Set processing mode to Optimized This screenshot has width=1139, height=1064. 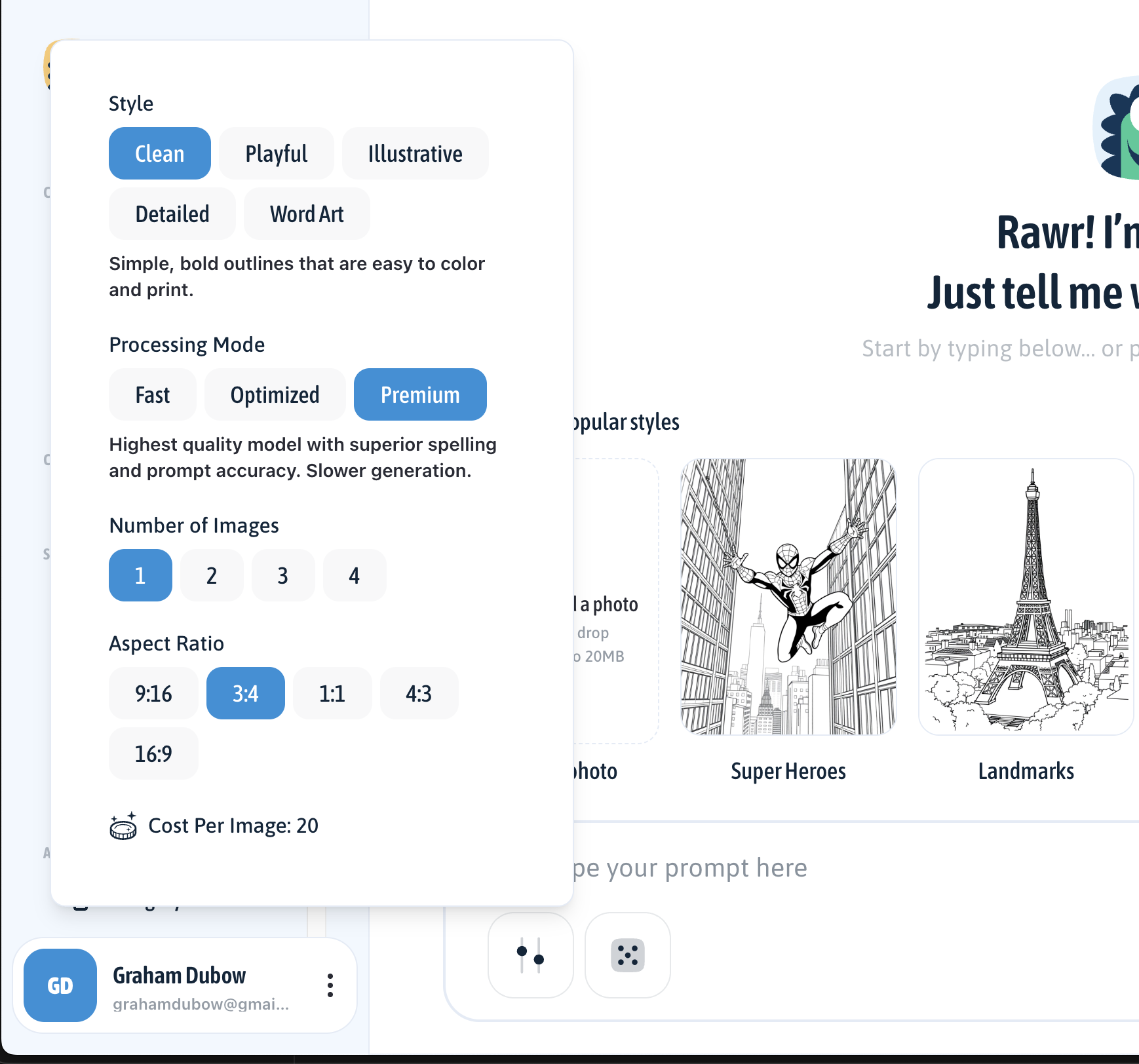(275, 395)
